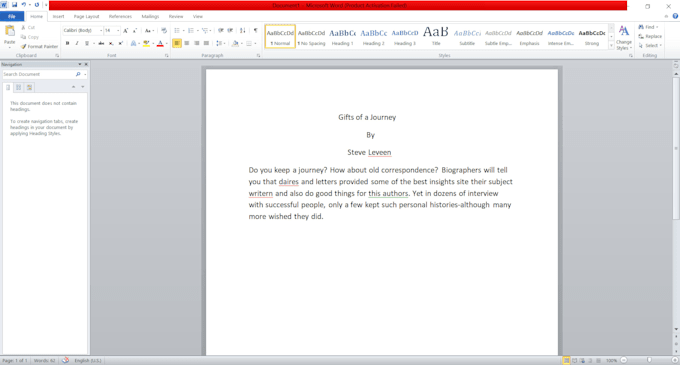This screenshot has height=365, width=680.
Task: Toggle Underline formatting
Action: coord(87,43)
